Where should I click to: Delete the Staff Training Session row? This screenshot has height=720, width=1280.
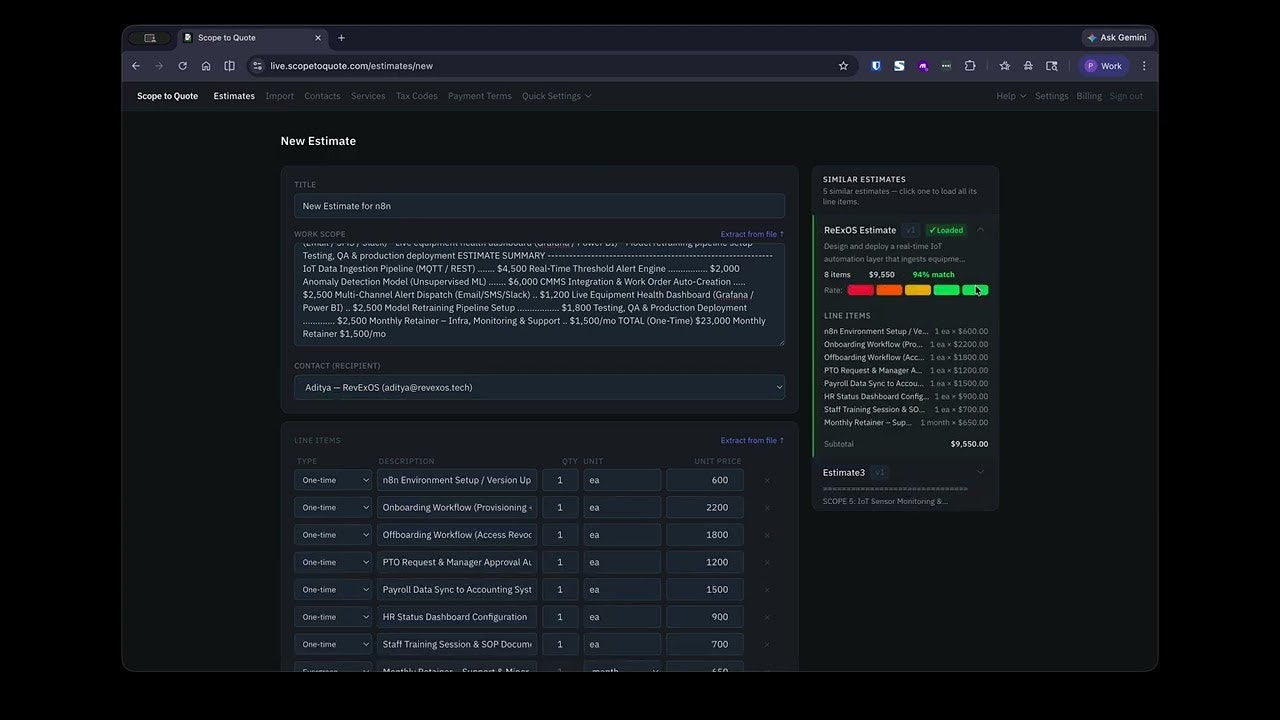pyautogui.click(x=767, y=644)
